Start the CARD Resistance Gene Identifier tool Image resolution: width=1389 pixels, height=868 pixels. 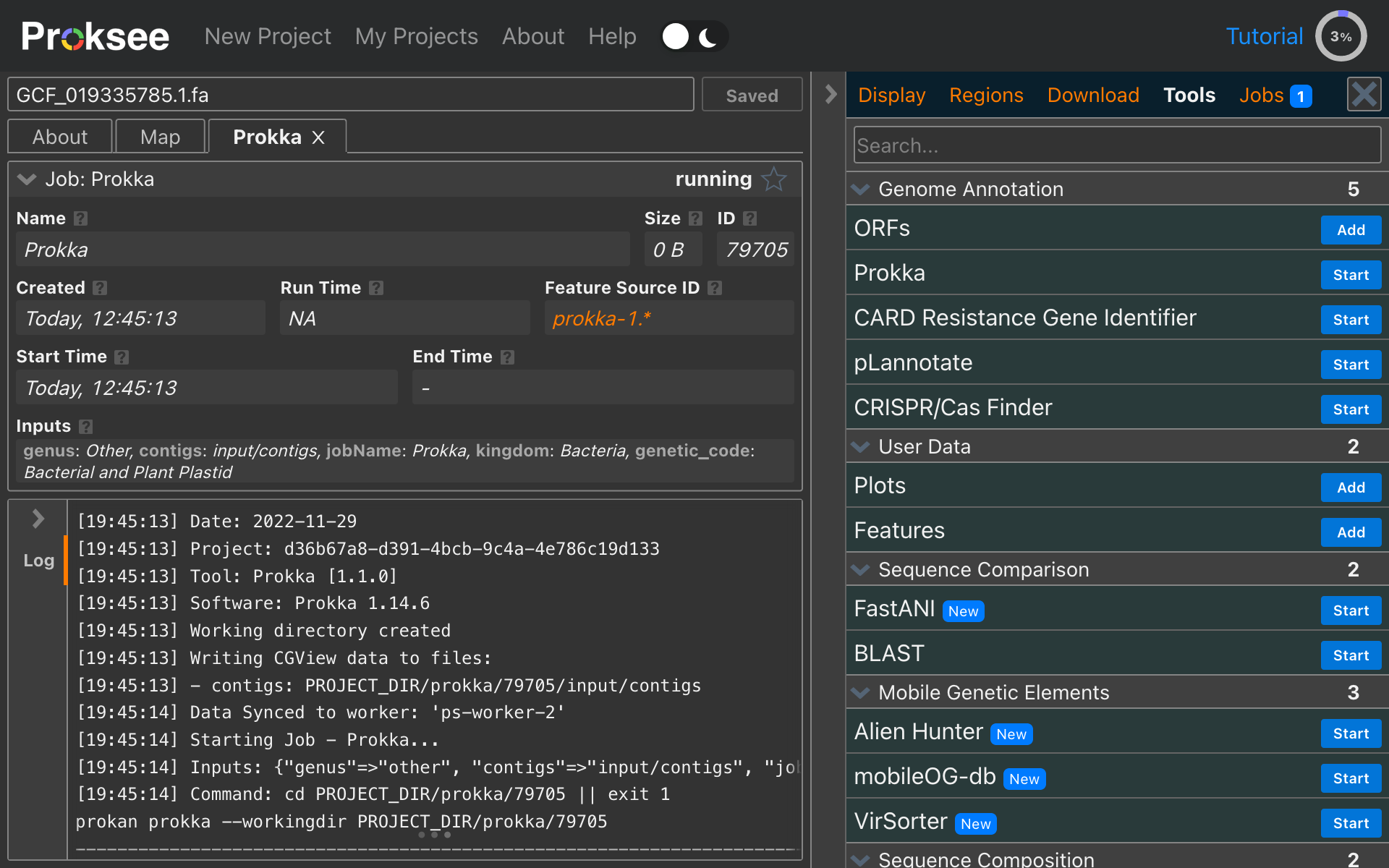[x=1350, y=320]
